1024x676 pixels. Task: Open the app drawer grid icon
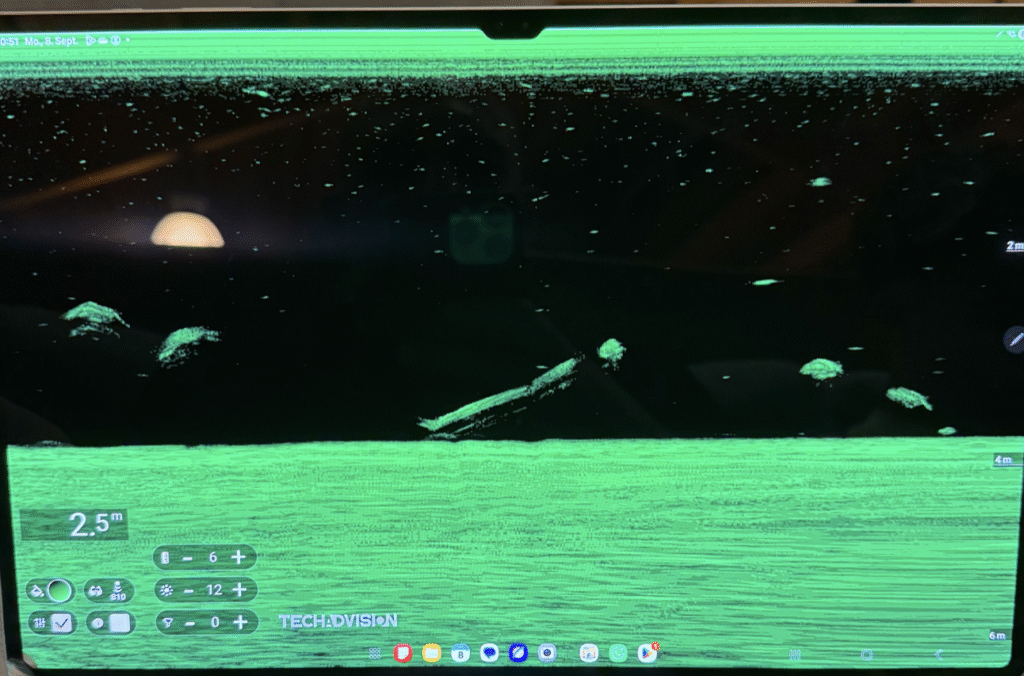375,653
